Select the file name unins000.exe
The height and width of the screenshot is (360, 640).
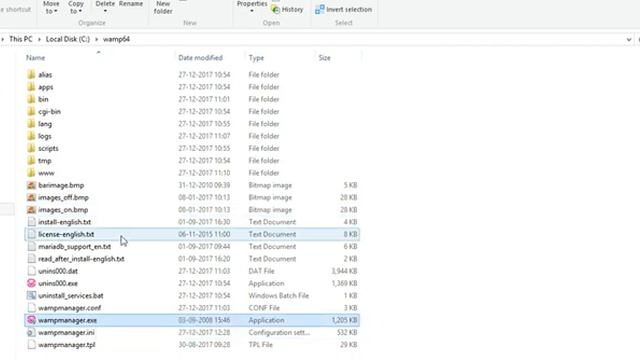point(58,283)
